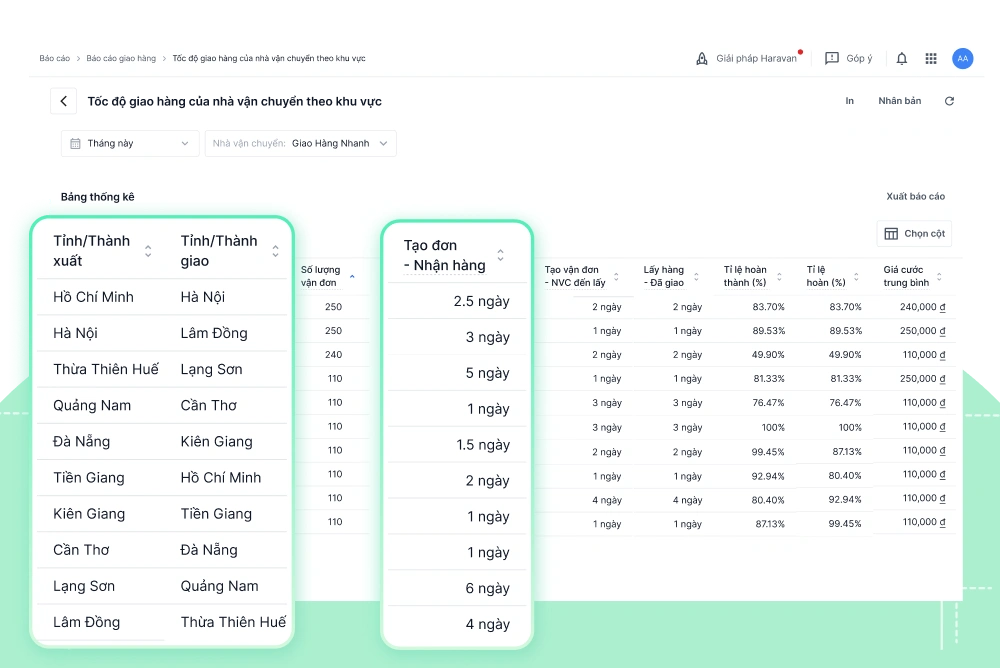The height and width of the screenshot is (668, 1000).
Task: Select Lạng Sơn in Tỉnh/Thành giao column
Action: (x=211, y=369)
